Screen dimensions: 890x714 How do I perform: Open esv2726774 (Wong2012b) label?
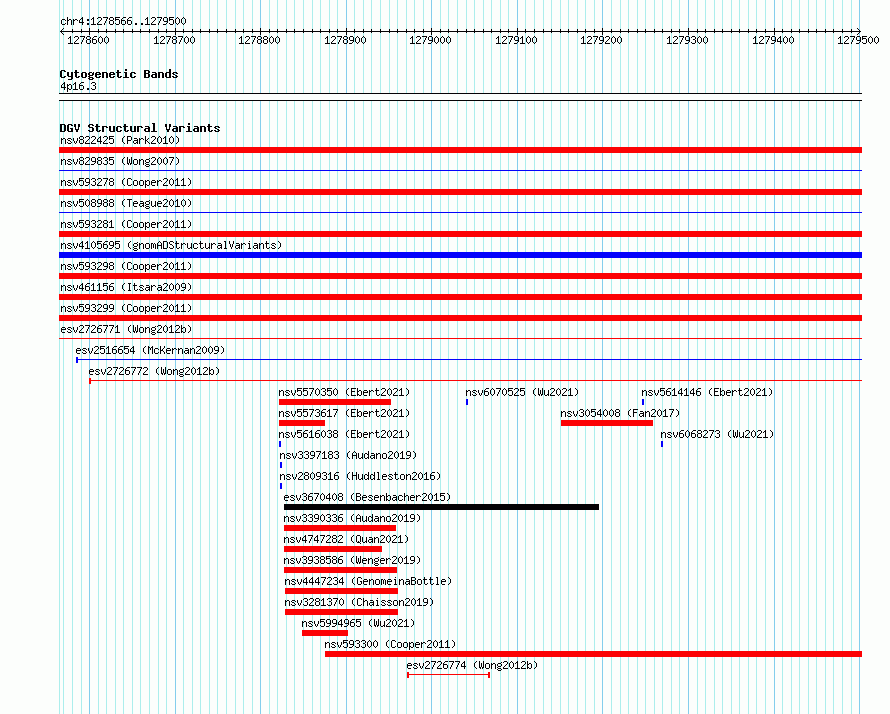point(472,665)
